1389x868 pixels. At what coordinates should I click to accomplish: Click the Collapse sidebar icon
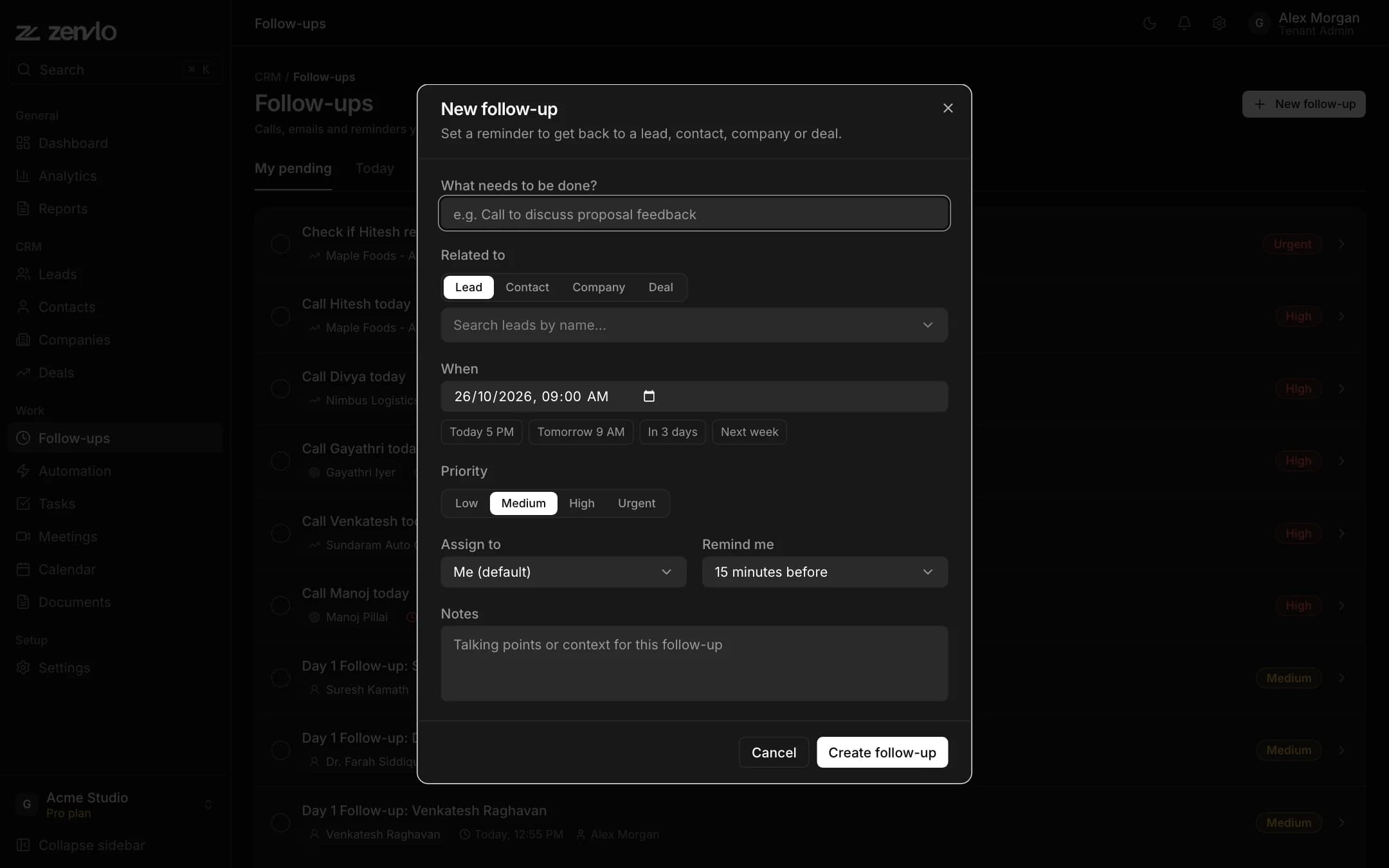click(x=23, y=845)
